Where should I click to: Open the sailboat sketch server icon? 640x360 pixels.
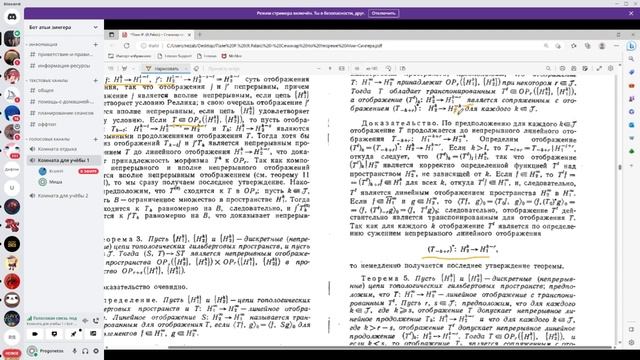pyautogui.click(x=12, y=95)
